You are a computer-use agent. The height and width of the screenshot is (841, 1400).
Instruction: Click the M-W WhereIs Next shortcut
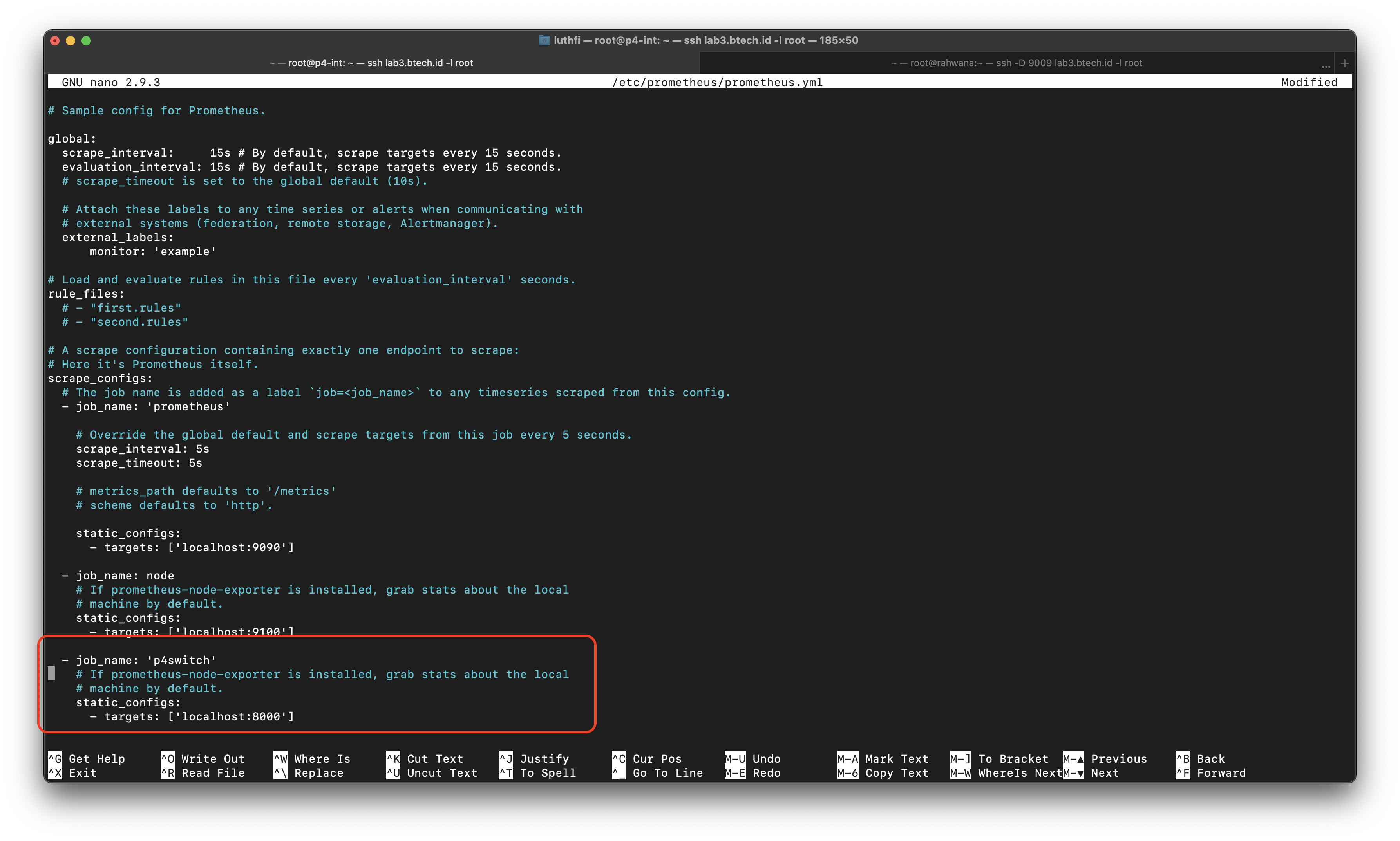point(1006,773)
